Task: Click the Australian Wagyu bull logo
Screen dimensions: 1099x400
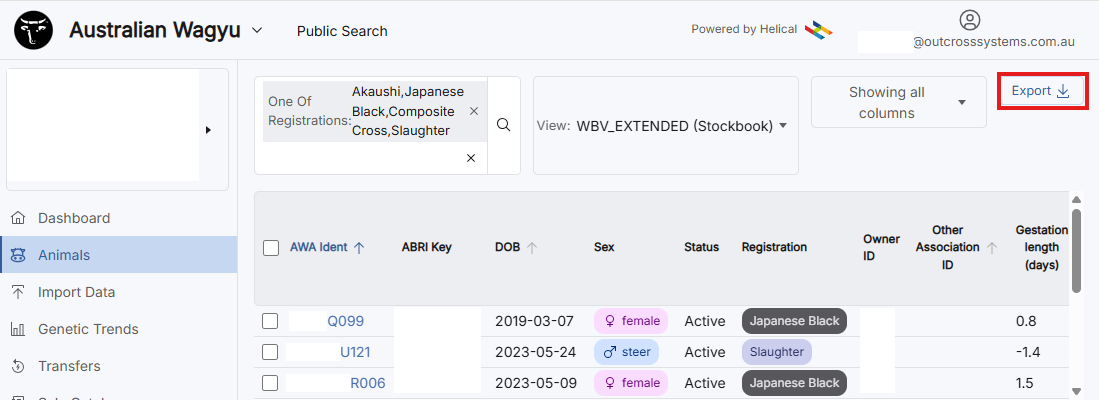Action: (x=33, y=30)
